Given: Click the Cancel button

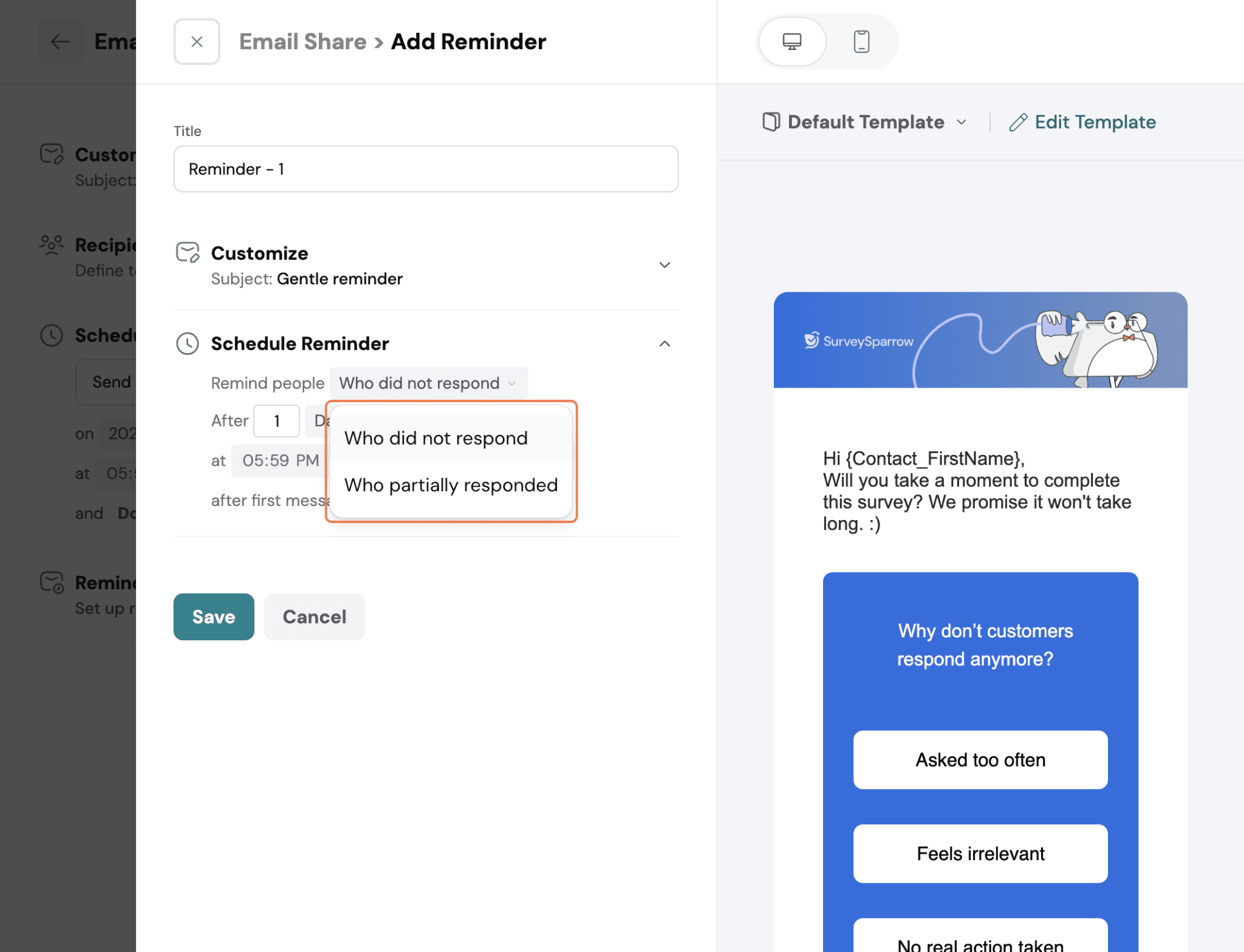Looking at the screenshot, I should (x=314, y=617).
